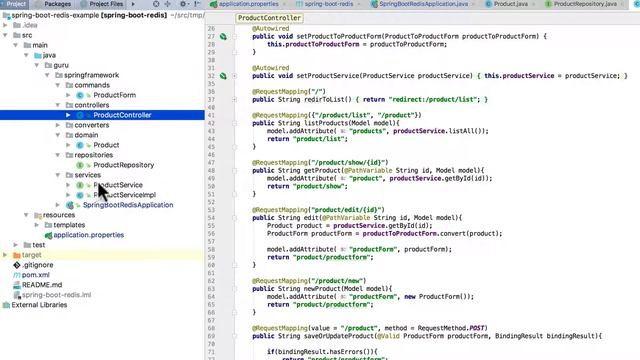640x360 pixels.
Task: Click the Scroll from Source icon in the Project toolbar
Action: point(156,4)
